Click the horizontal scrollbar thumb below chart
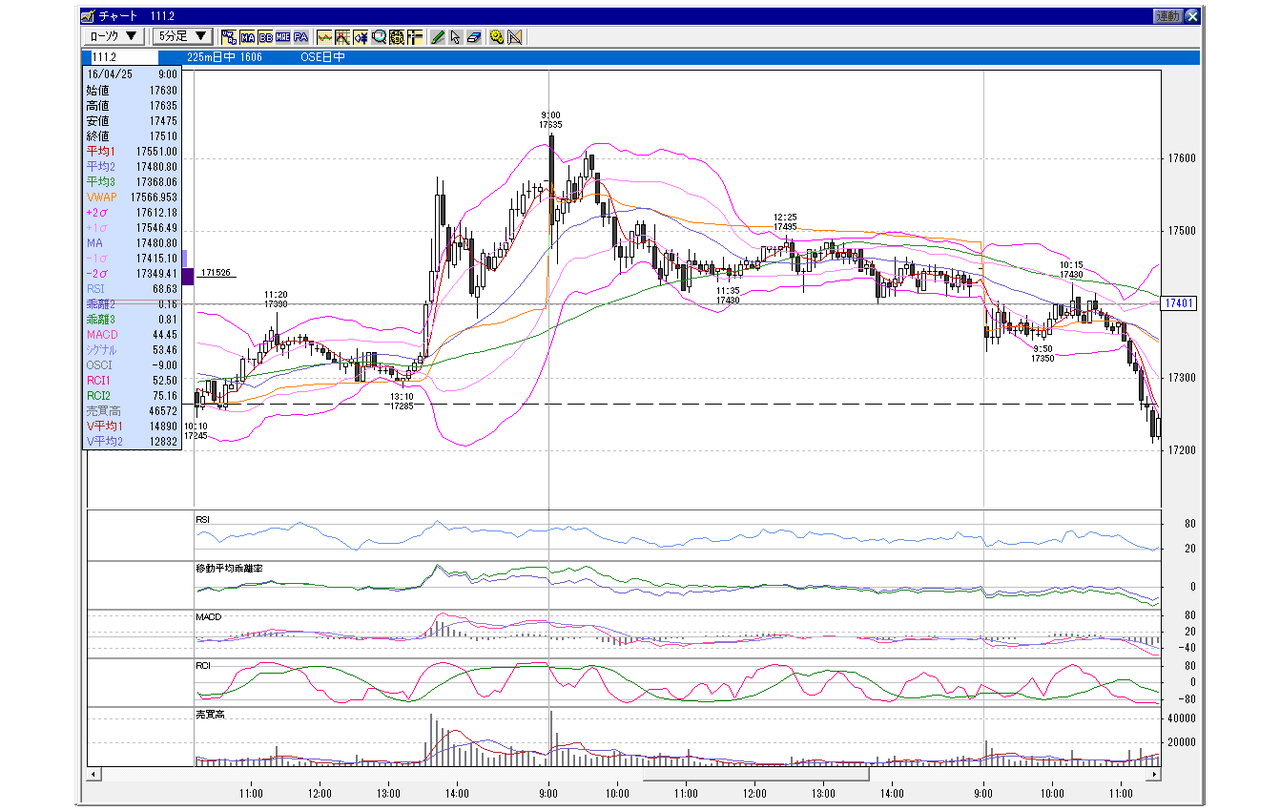Screen dimensions: 1280x811 [x=756, y=774]
